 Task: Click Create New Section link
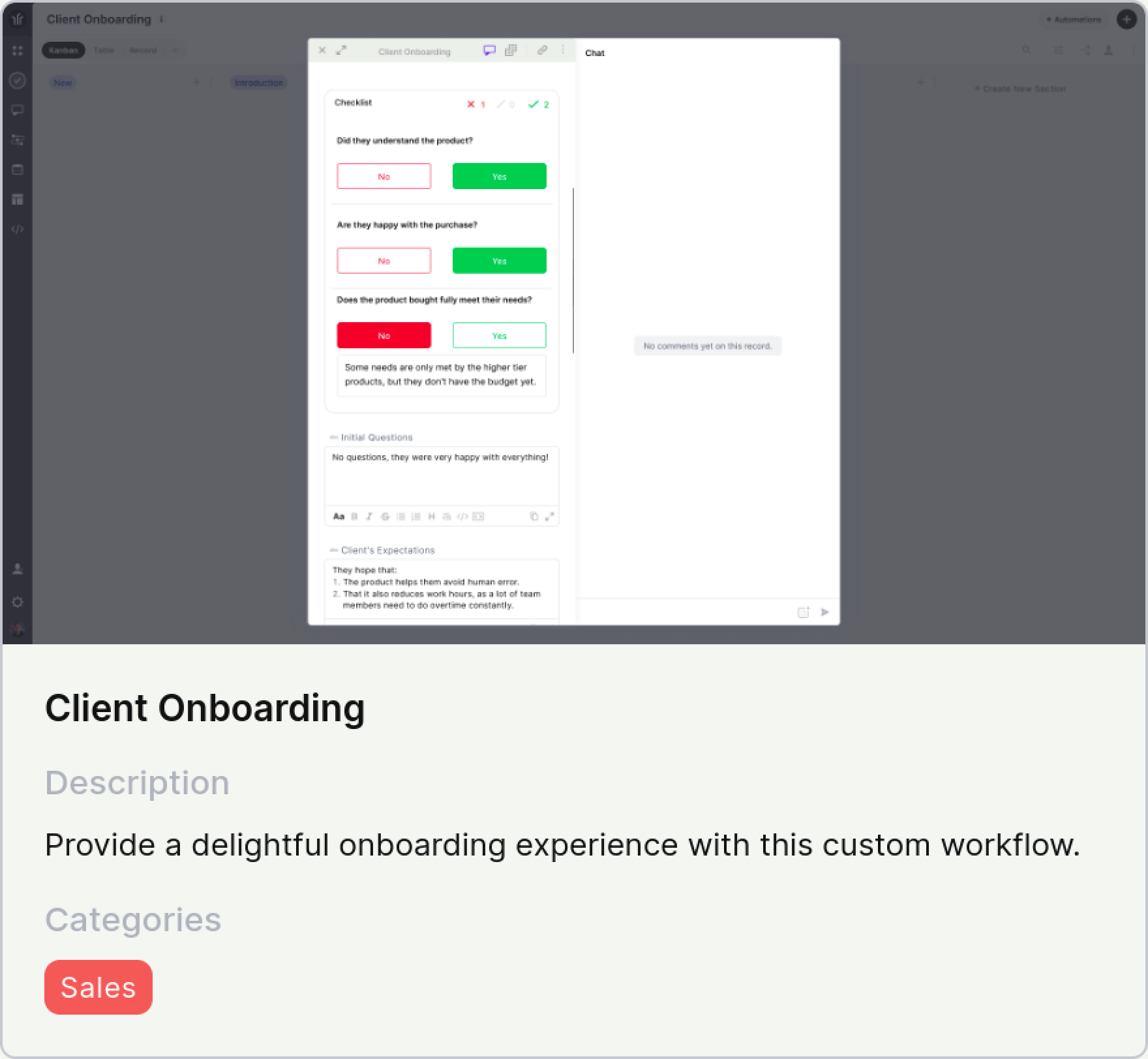tap(1020, 89)
